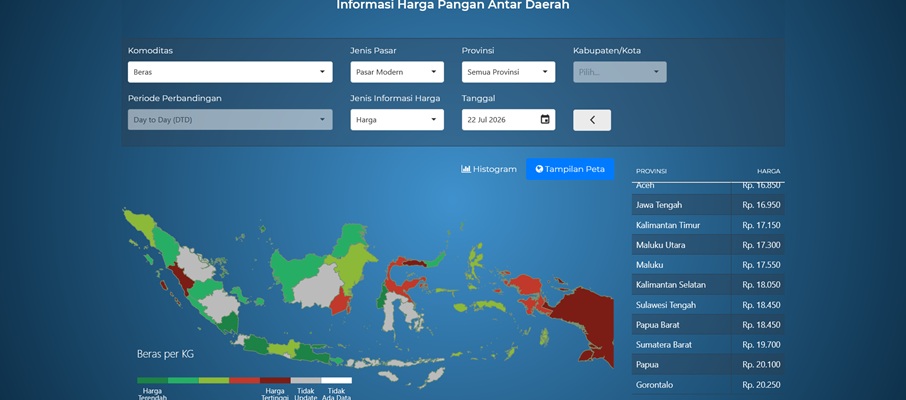Select the Gorontalo row
The height and width of the screenshot is (400, 906).
(708, 384)
